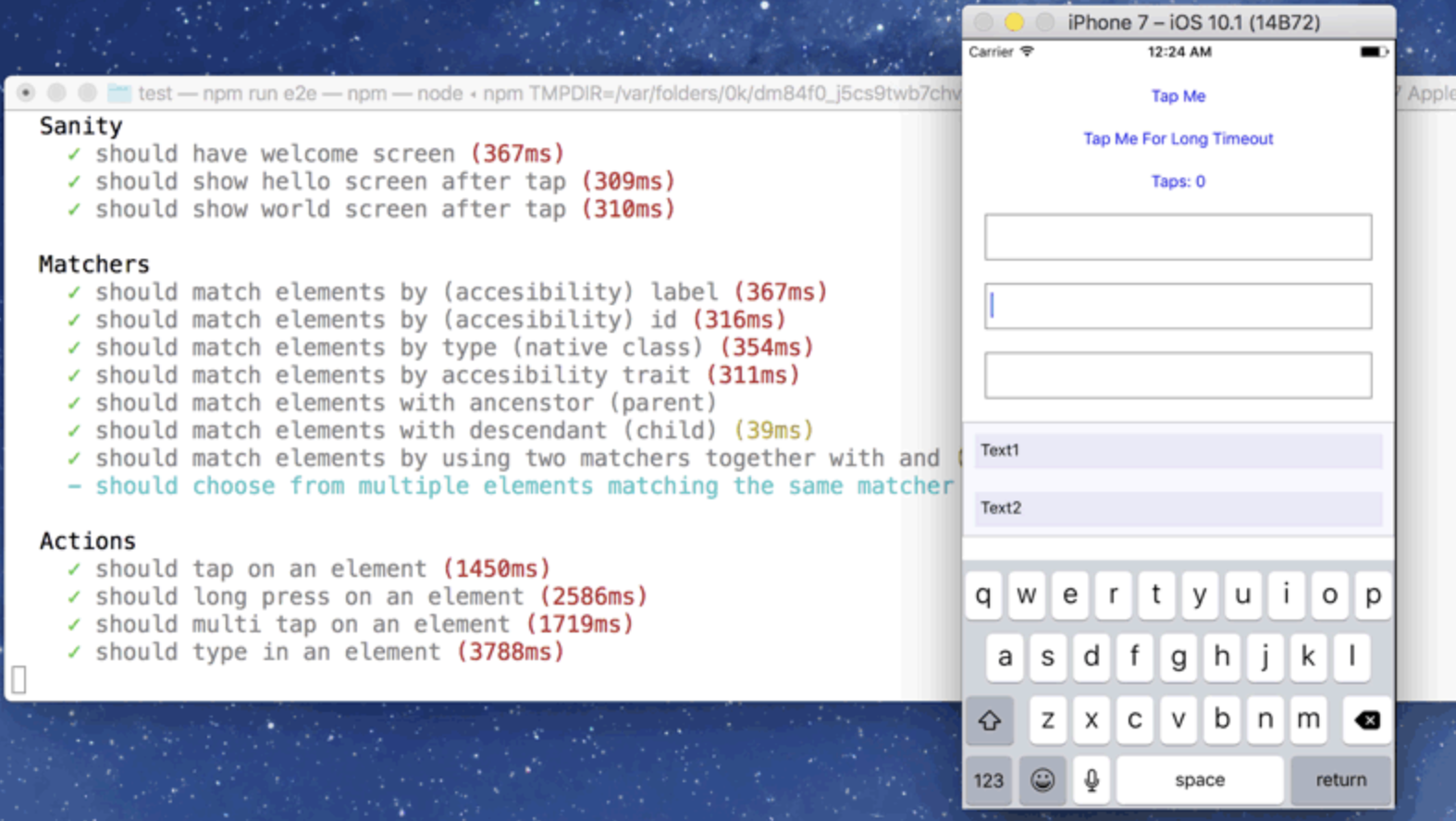Tap the 'o' key on the keyboard
This screenshot has width=1456, height=821.
[1330, 595]
